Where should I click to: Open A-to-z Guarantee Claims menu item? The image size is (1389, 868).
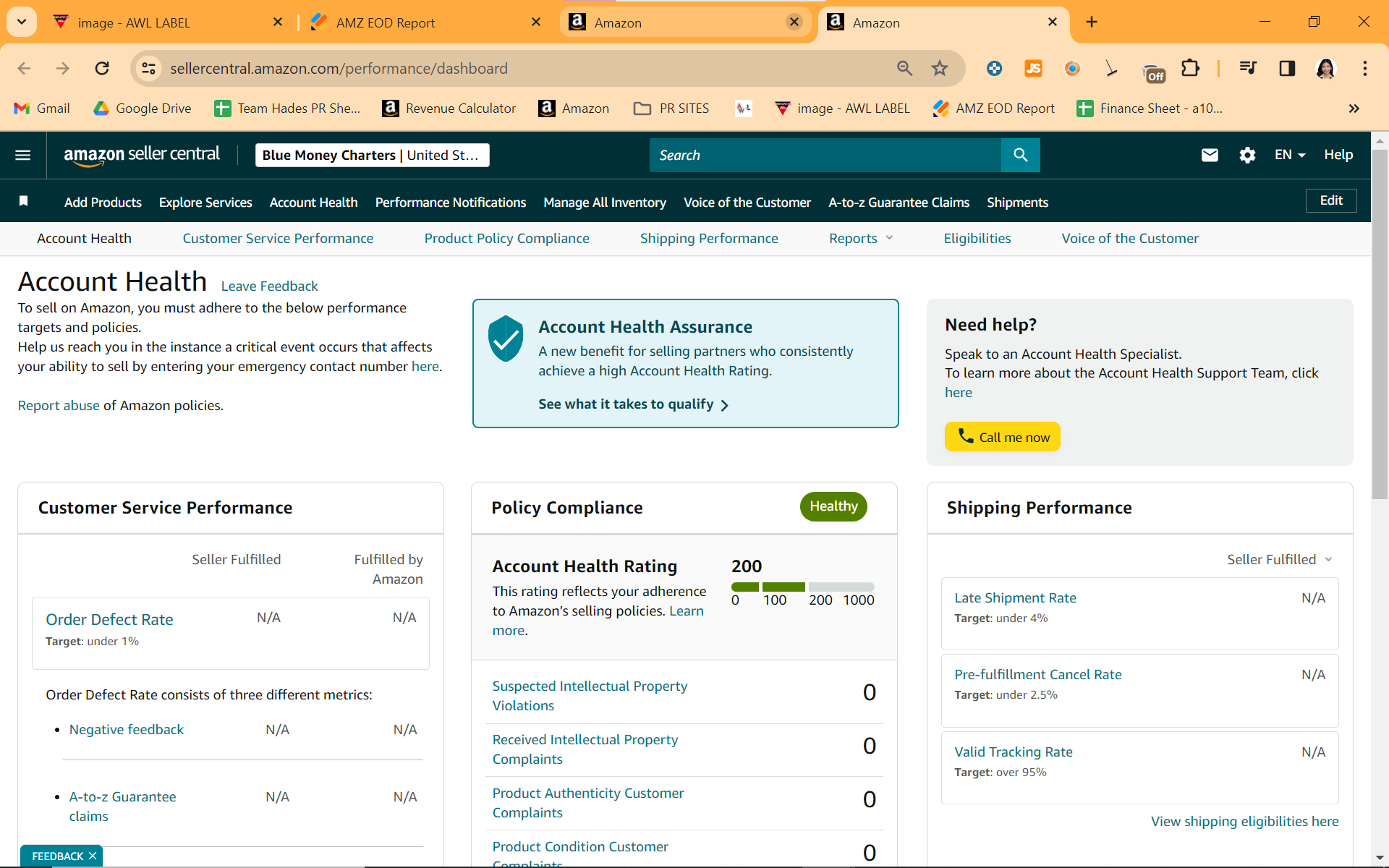pos(899,203)
